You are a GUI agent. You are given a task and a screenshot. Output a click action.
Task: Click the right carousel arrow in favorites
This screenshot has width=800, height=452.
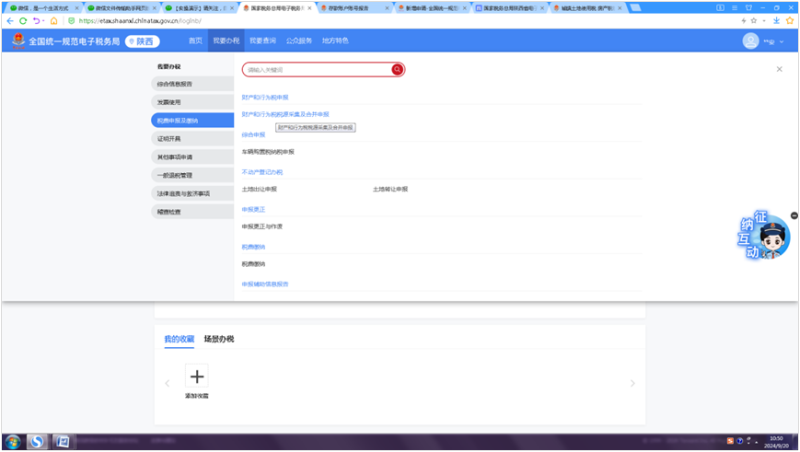tap(632, 383)
